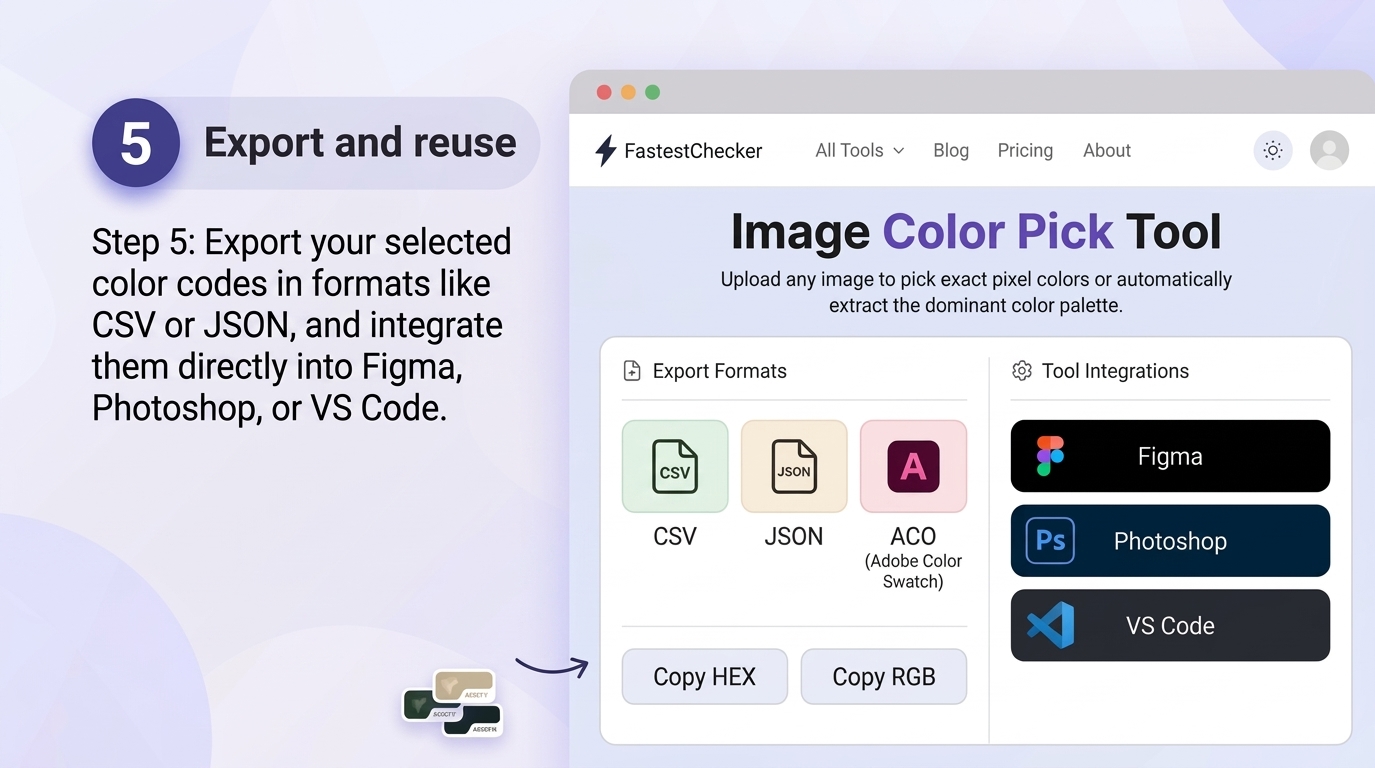Minimize the window with the yellow button
The width and height of the screenshot is (1375, 768).
pyautogui.click(x=628, y=92)
